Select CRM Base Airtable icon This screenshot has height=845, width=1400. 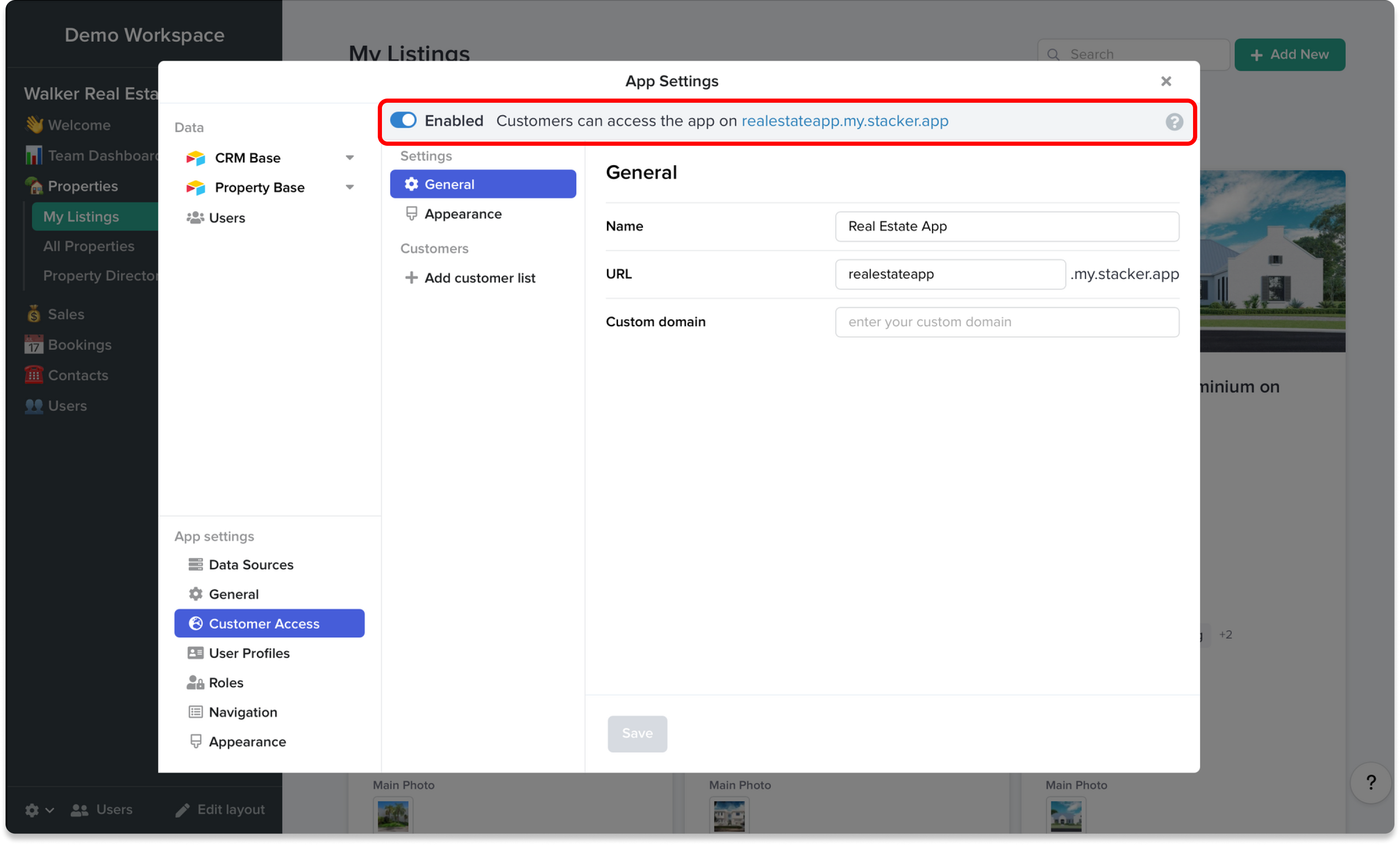(195, 158)
